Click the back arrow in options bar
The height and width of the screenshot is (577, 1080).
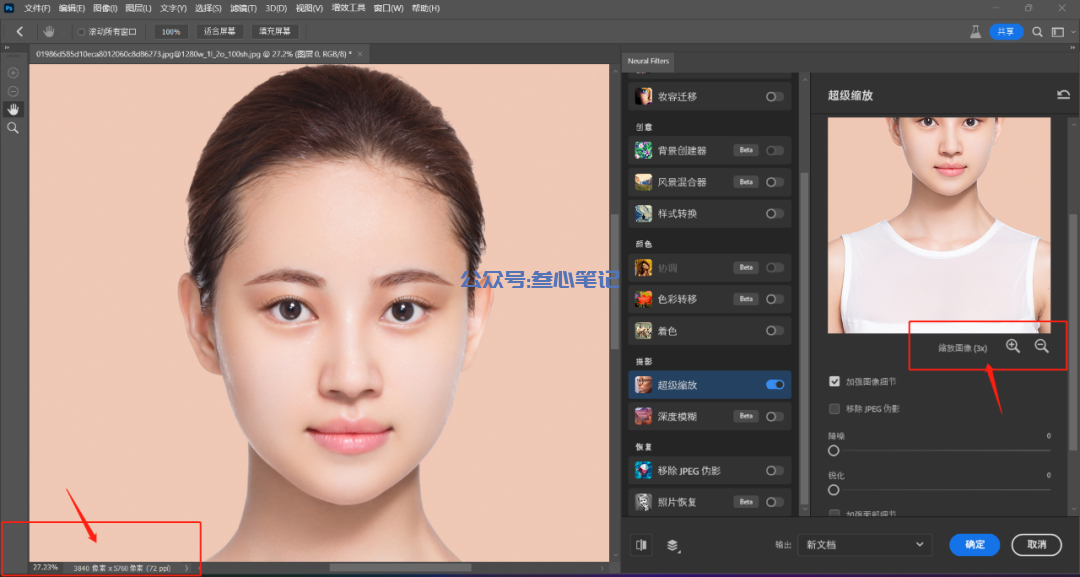pos(20,32)
